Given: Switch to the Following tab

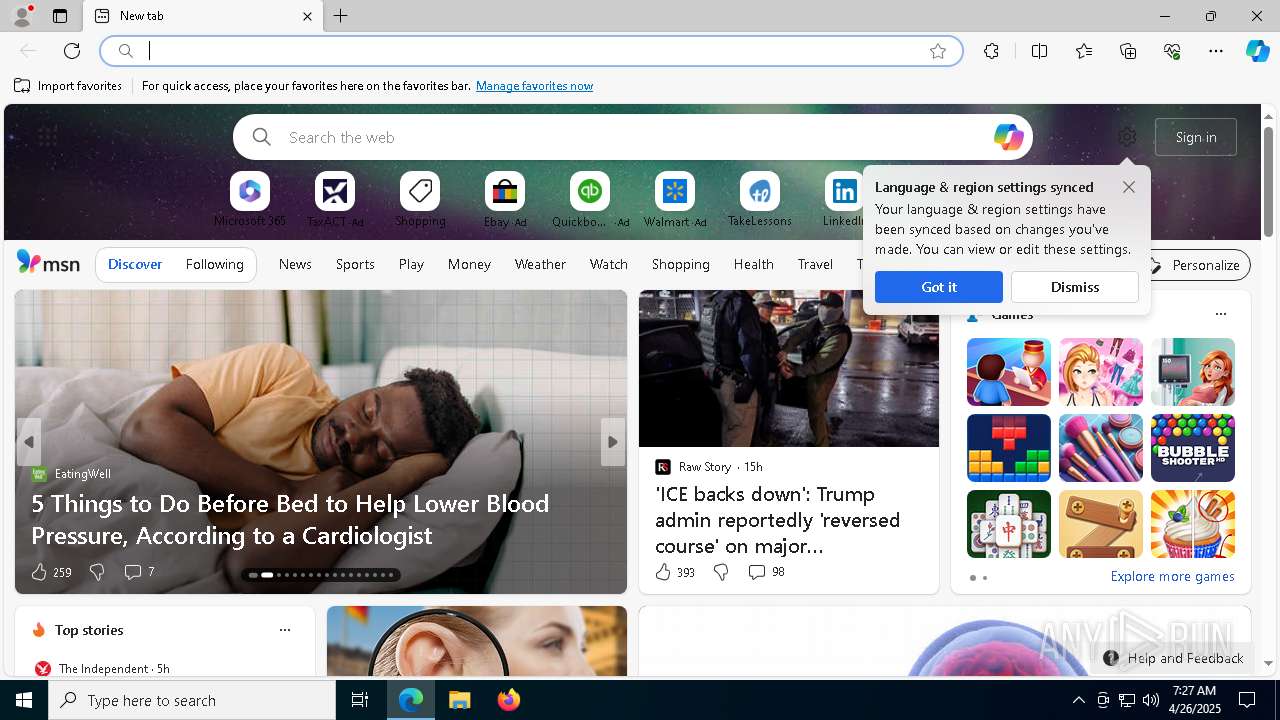Looking at the screenshot, I should 214,264.
